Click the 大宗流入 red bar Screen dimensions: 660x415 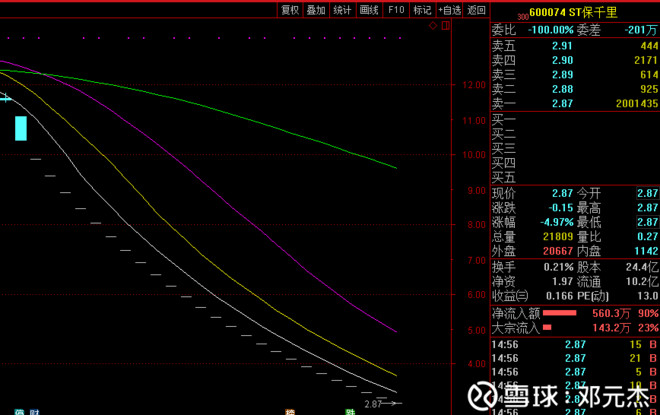click(x=547, y=327)
